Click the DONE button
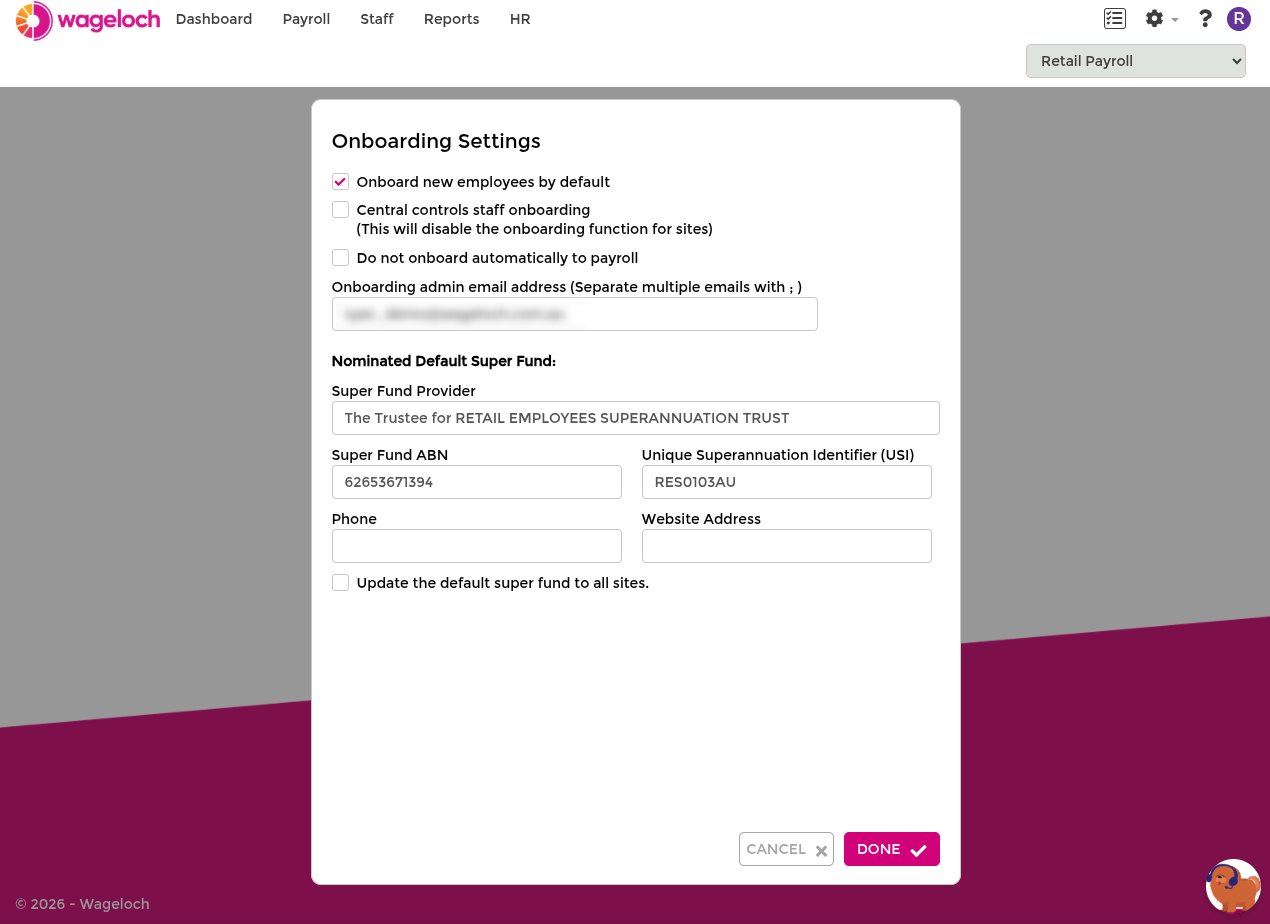Viewport: 1270px width, 924px height. click(x=892, y=849)
